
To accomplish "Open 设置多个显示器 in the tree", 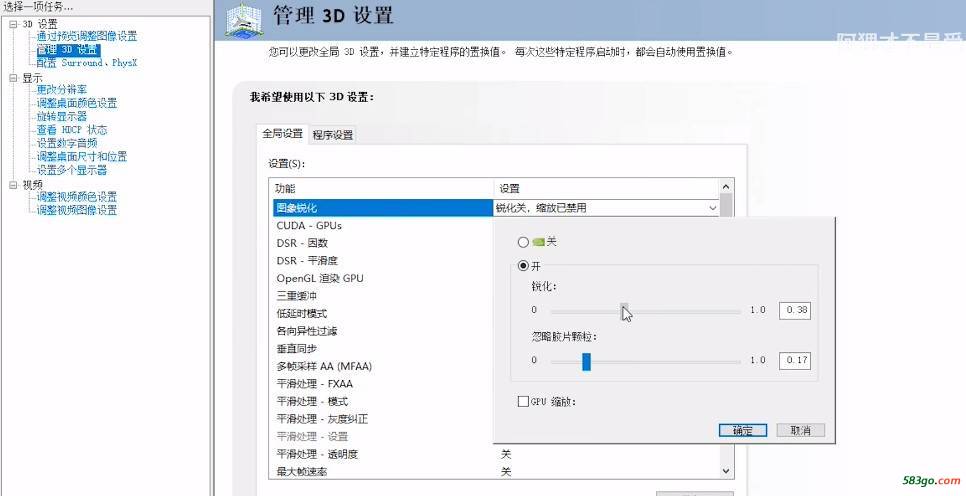I will [x=71, y=170].
